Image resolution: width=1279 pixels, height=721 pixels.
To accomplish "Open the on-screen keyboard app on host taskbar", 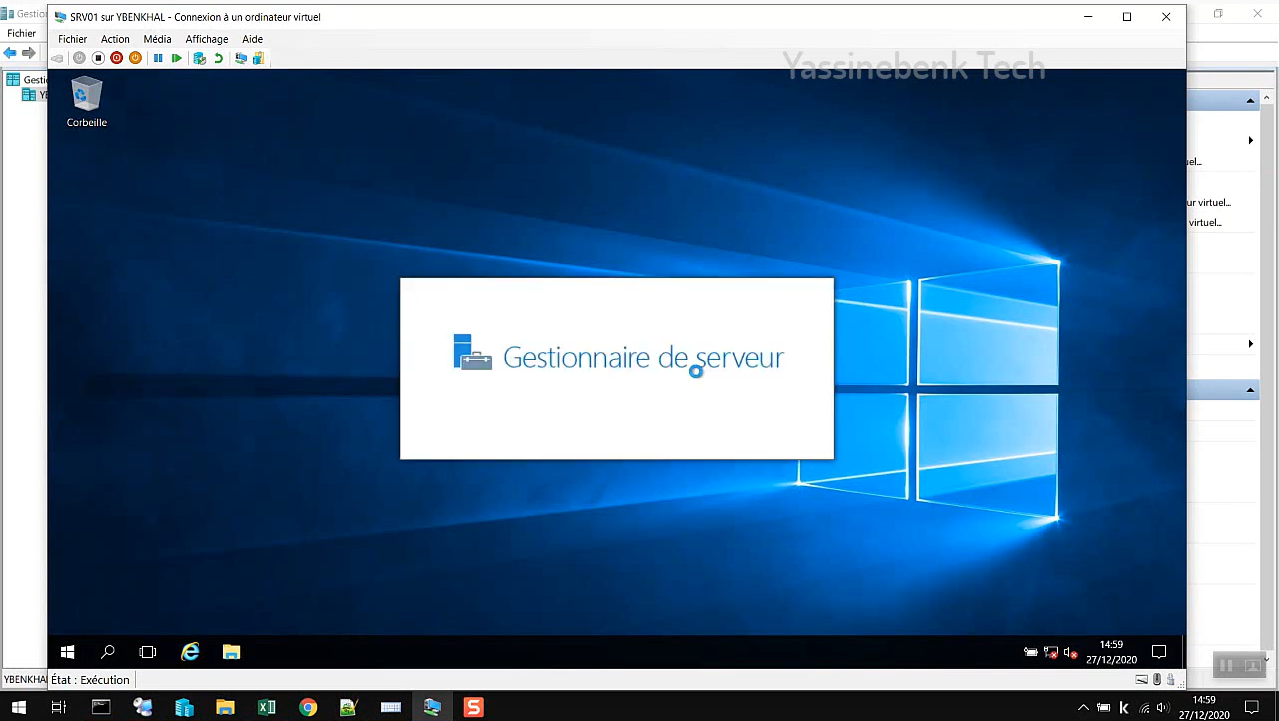I will (x=391, y=707).
